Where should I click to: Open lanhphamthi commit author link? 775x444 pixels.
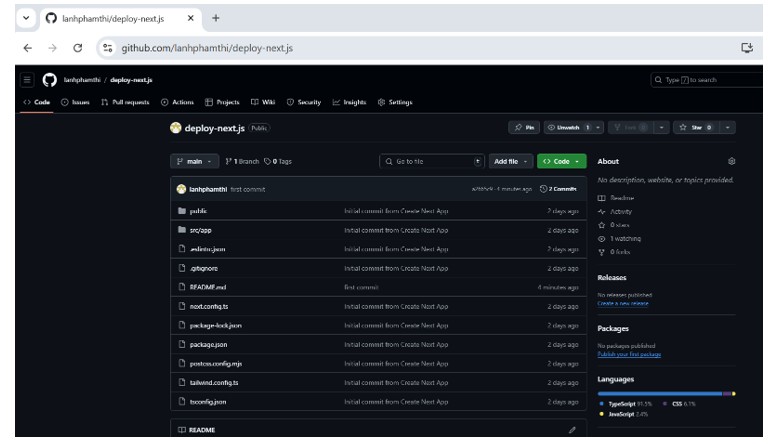(x=208, y=189)
